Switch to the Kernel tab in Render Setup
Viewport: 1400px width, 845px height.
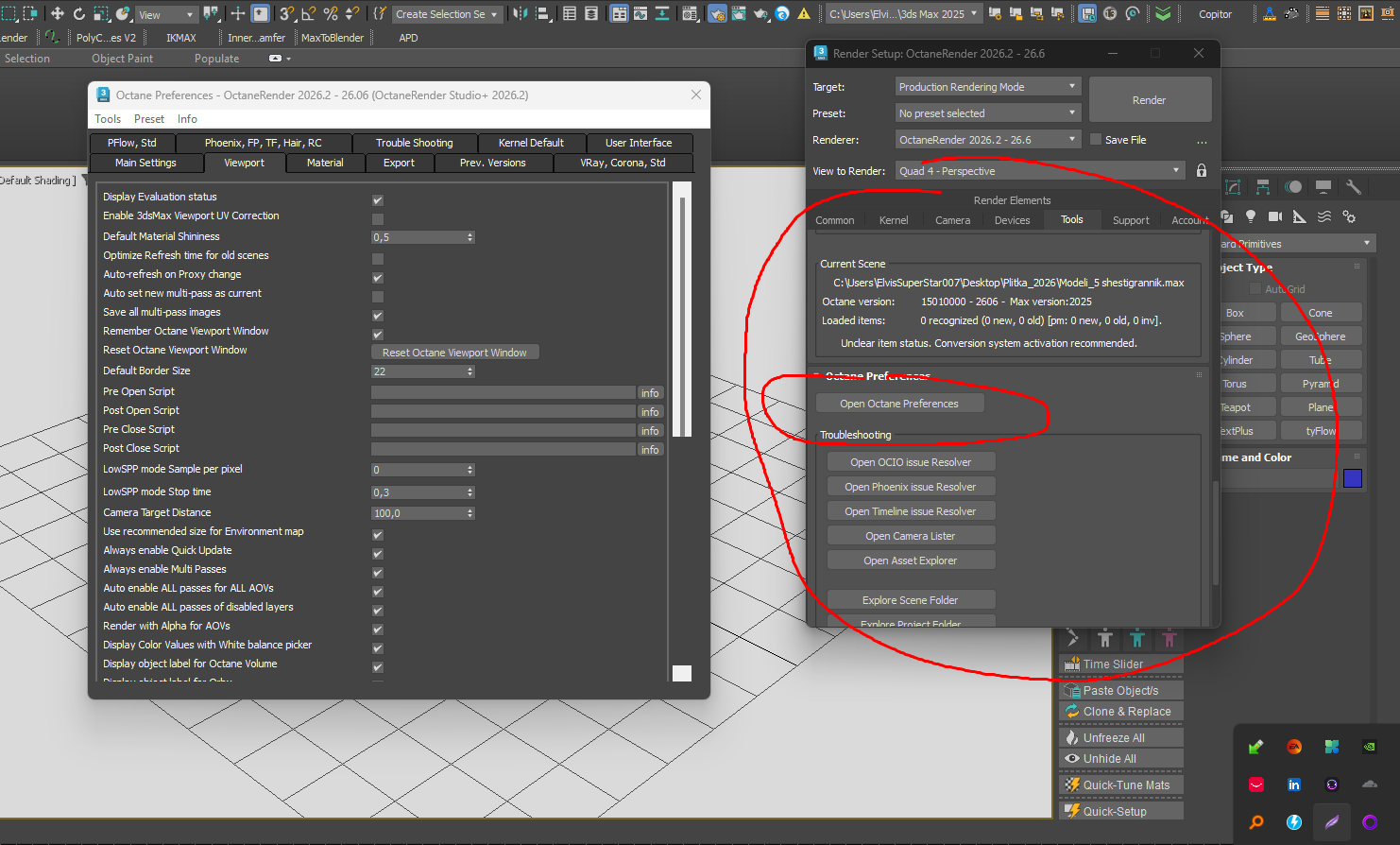pos(894,220)
